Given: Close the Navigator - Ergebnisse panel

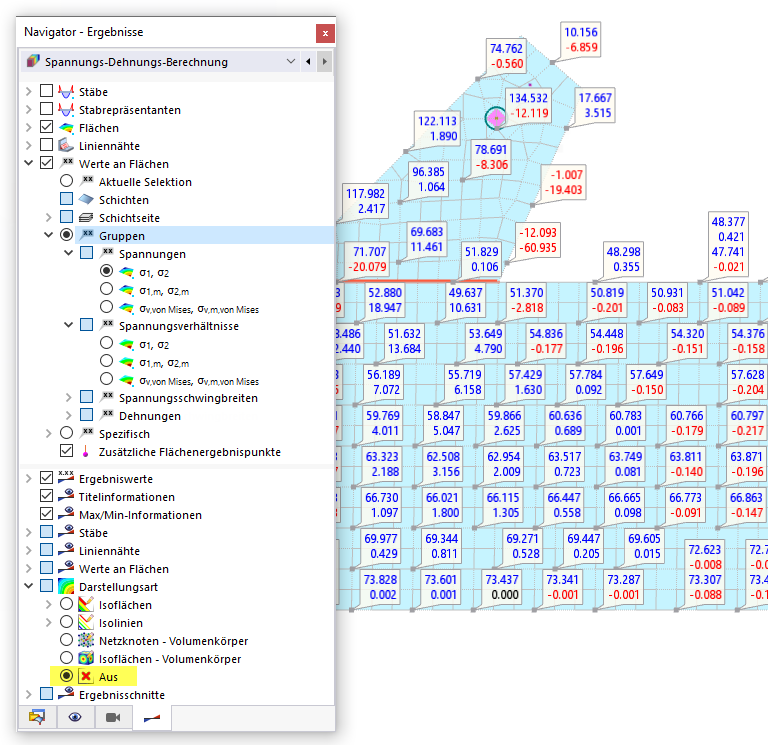Looking at the screenshot, I should coord(325,33).
